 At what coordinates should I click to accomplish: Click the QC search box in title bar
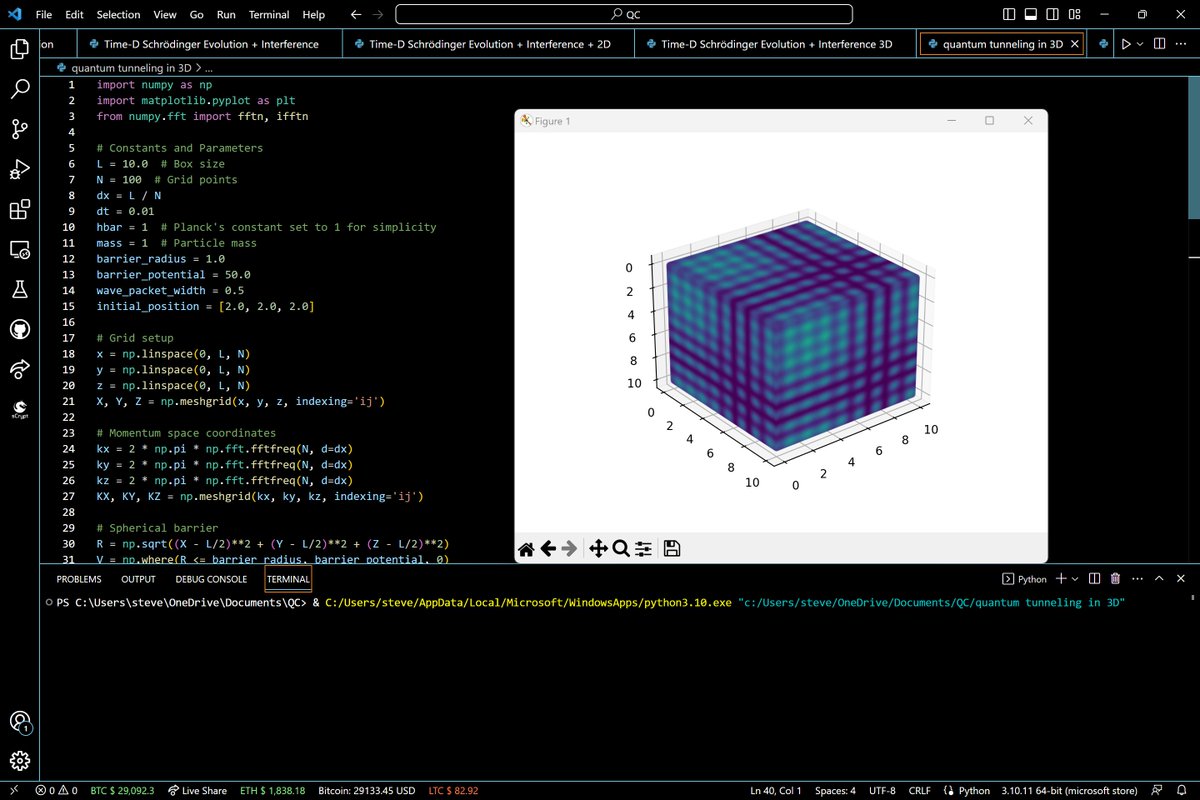[x=624, y=15]
